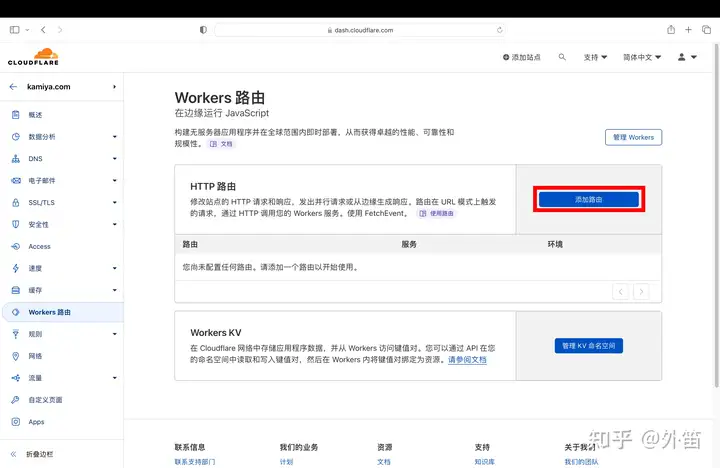Toggle Safari sidebar icon
Viewport: 720px width, 468px height.
pos(15,30)
